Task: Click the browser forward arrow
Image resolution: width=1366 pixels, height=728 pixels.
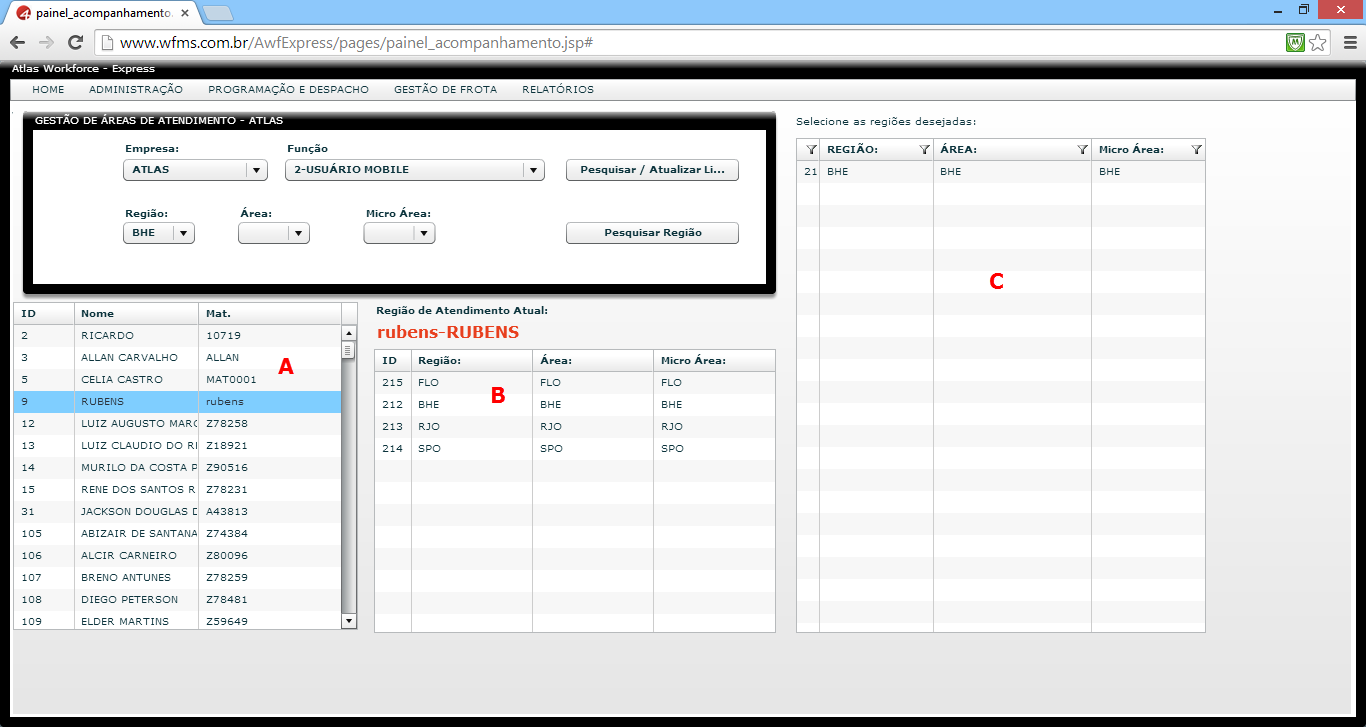Action: [45, 43]
